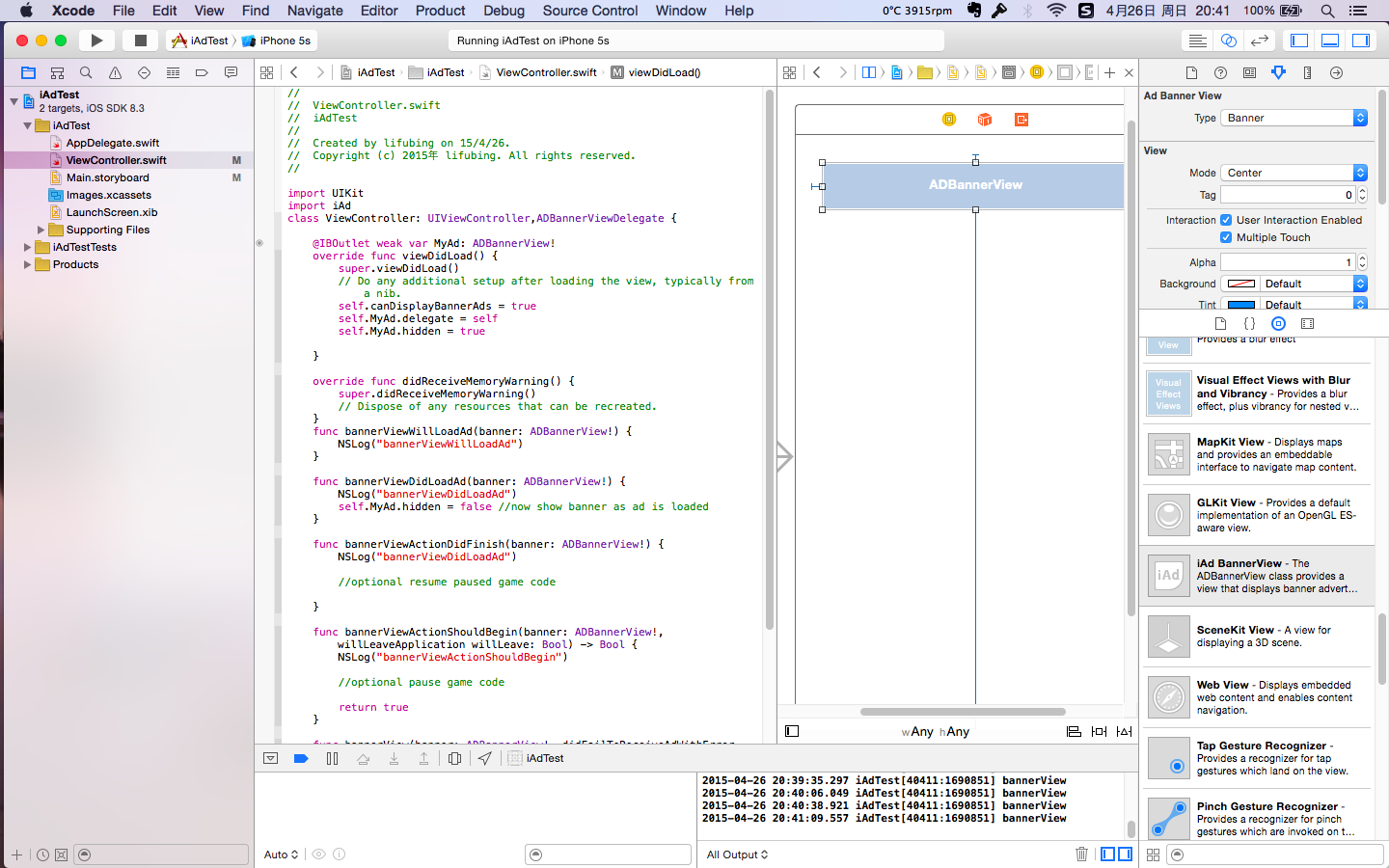Toggle Multiple Touch checkbox
Image resolution: width=1389 pixels, height=868 pixels.
tap(1226, 237)
